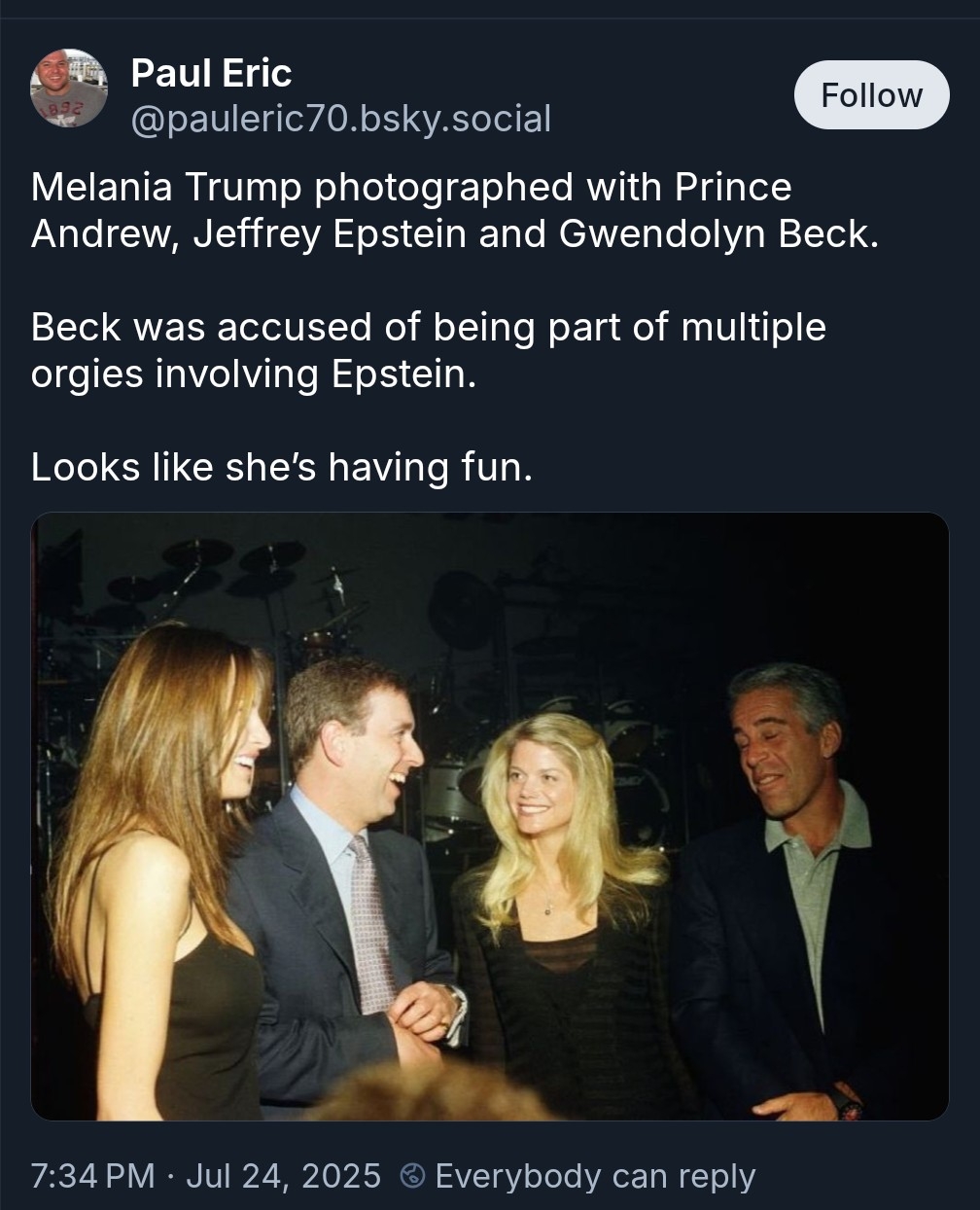The height and width of the screenshot is (1210, 980).
Task: Click the post's first paragraph about the photograph
Action: click(454, 210)
